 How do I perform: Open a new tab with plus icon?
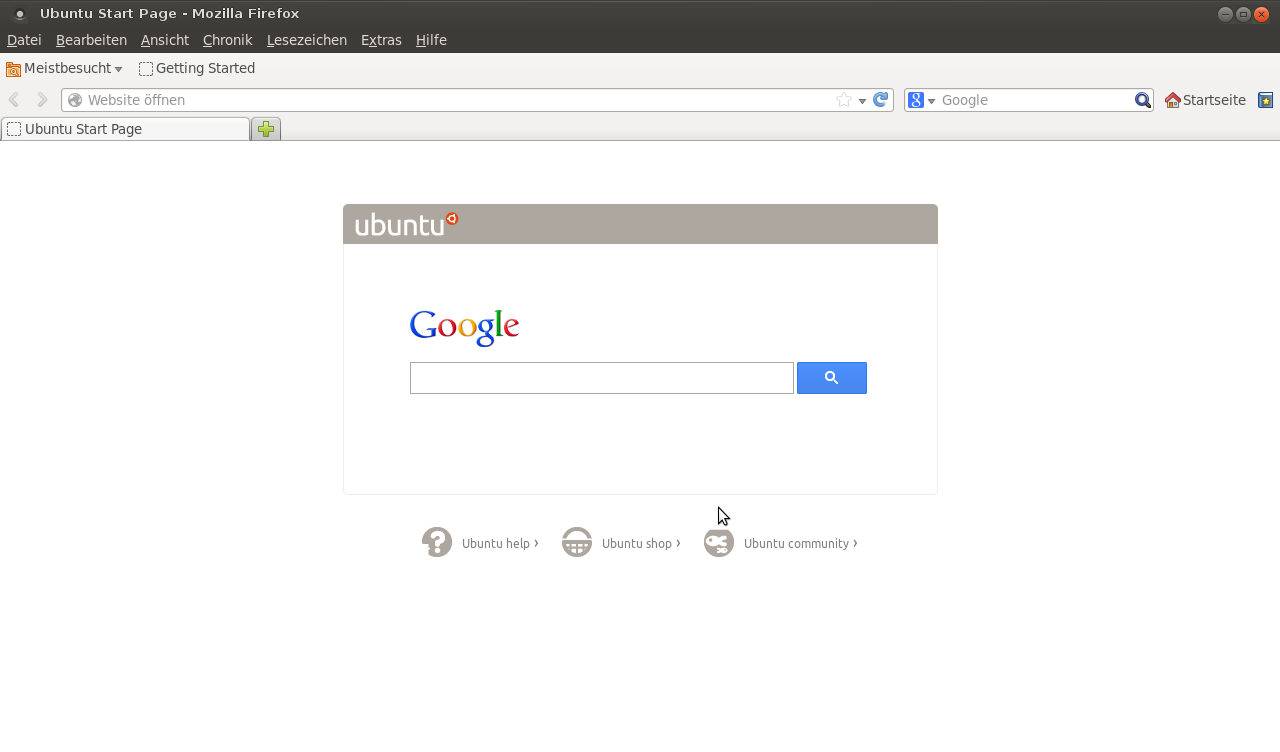tap(266, 129)
